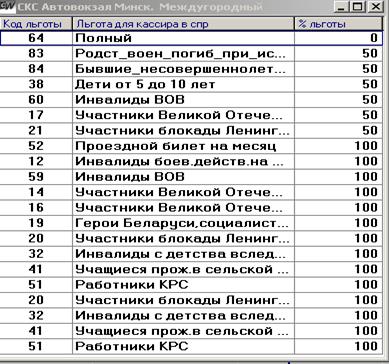Viewport: 389px width, 364px height.
Task: Click the 0 percent value for Полный
Action: point(338,38)
